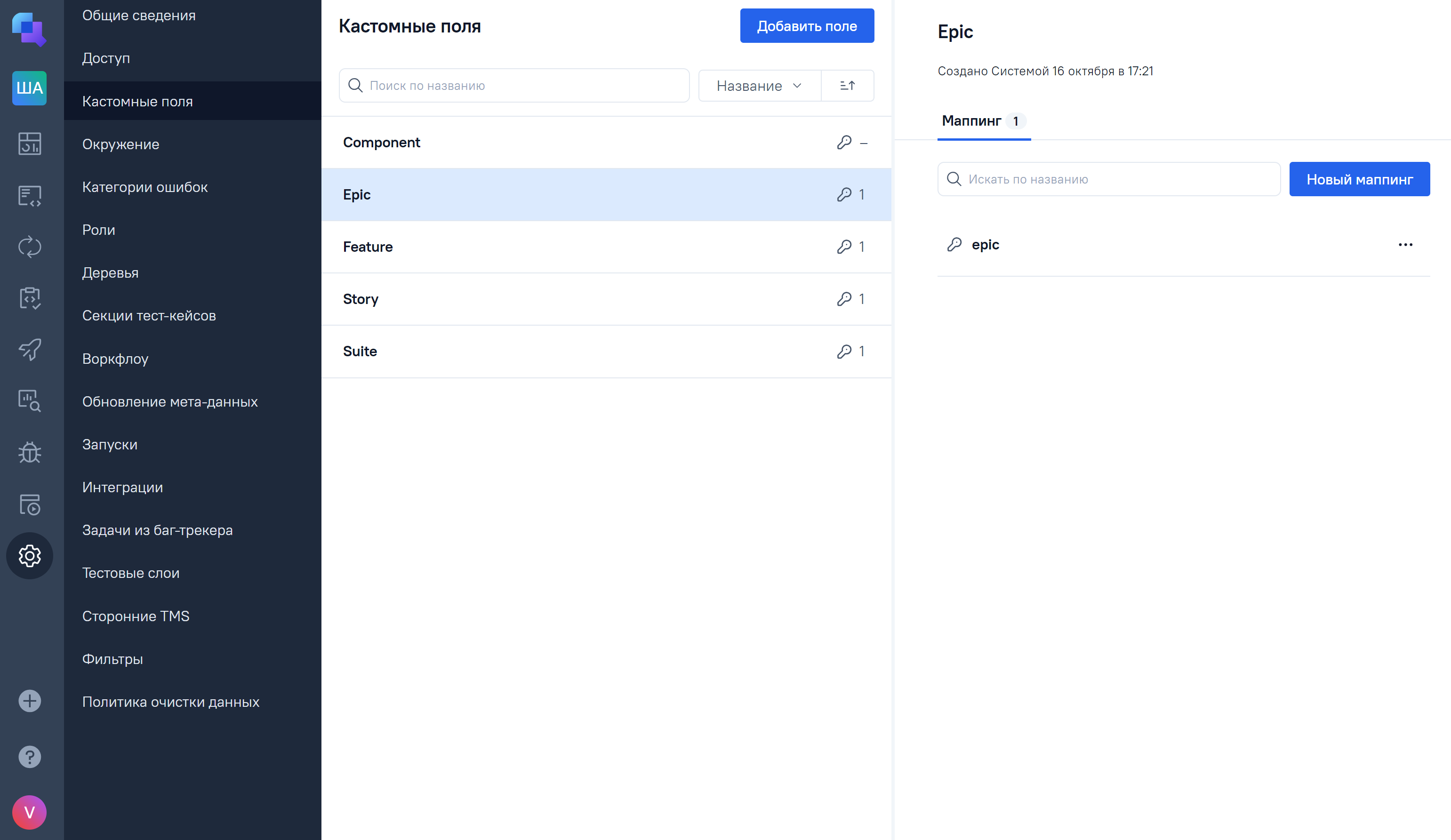This screenshot has height=840, width=1451.
Task: Open the Воркфлоу settings menu item
Action: click(115, 359)
